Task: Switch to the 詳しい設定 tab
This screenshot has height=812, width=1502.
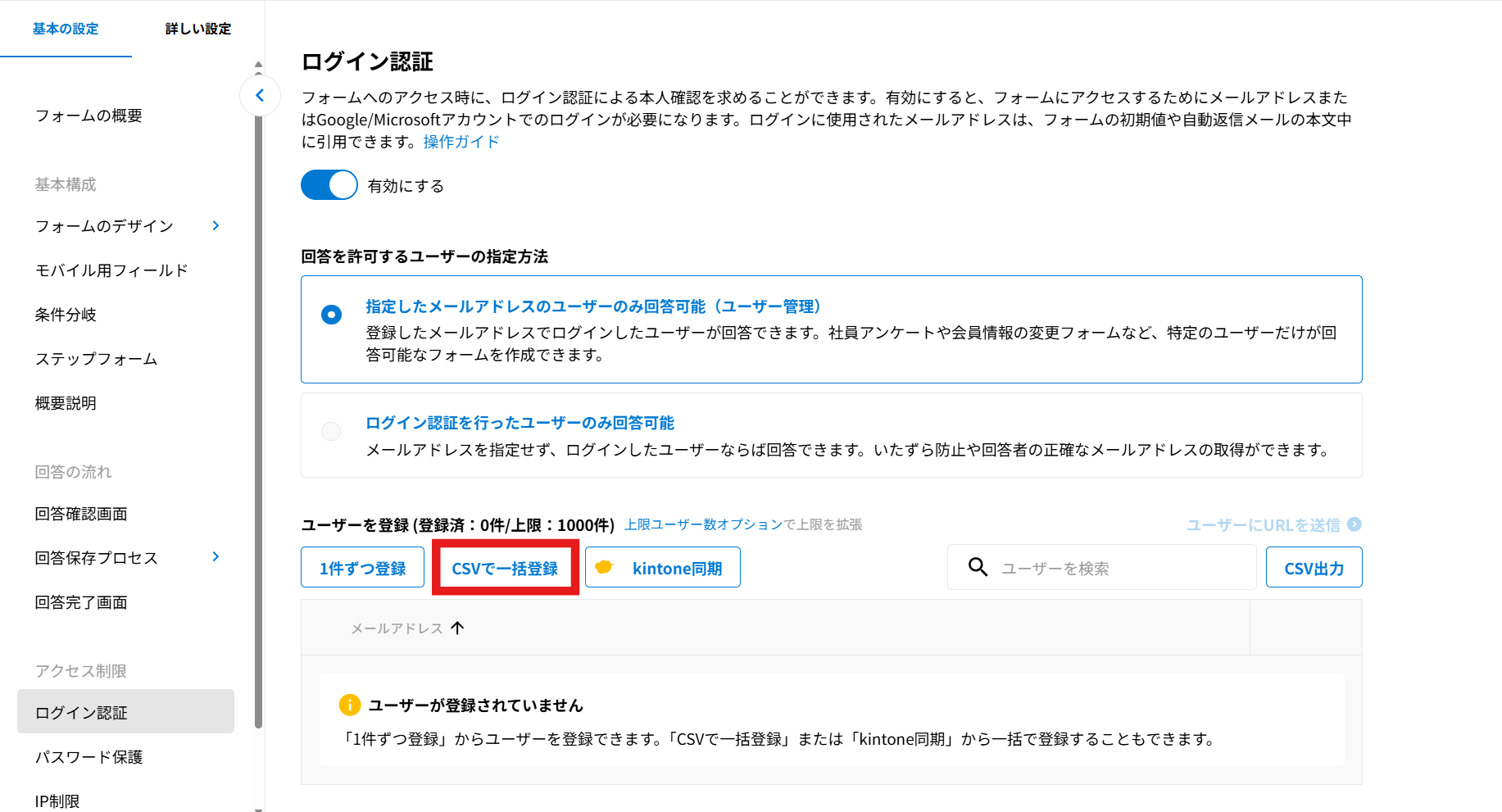Action: 197,29
